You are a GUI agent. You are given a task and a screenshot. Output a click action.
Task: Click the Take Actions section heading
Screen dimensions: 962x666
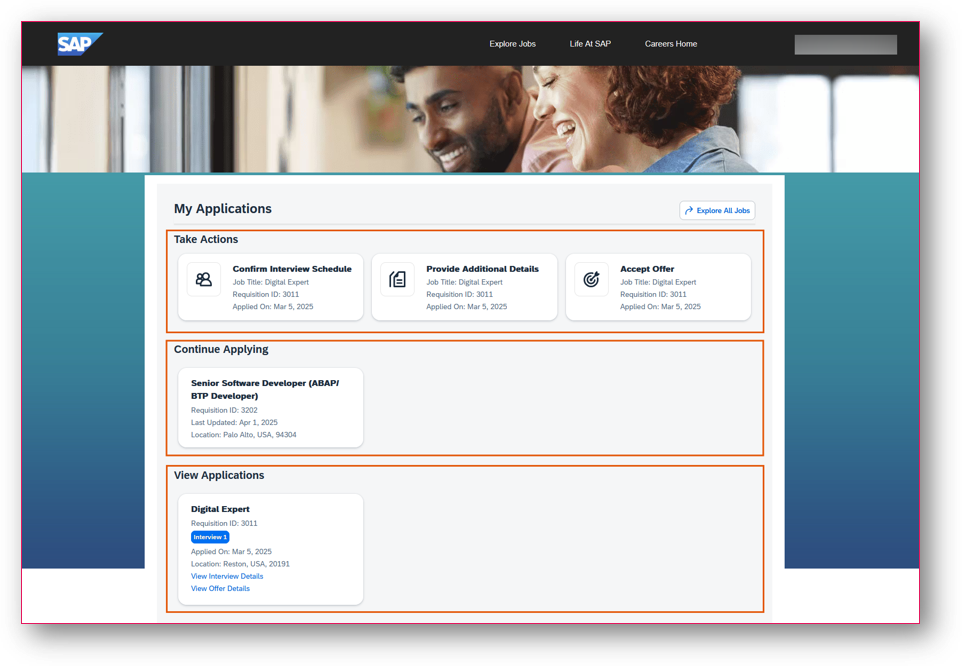point(206,239)
